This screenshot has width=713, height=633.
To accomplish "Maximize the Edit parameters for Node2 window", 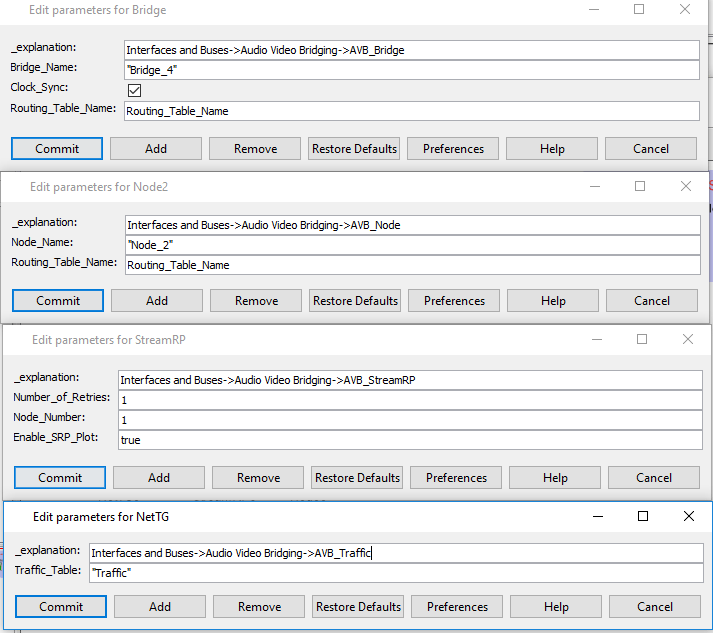I will click(640, 187).
